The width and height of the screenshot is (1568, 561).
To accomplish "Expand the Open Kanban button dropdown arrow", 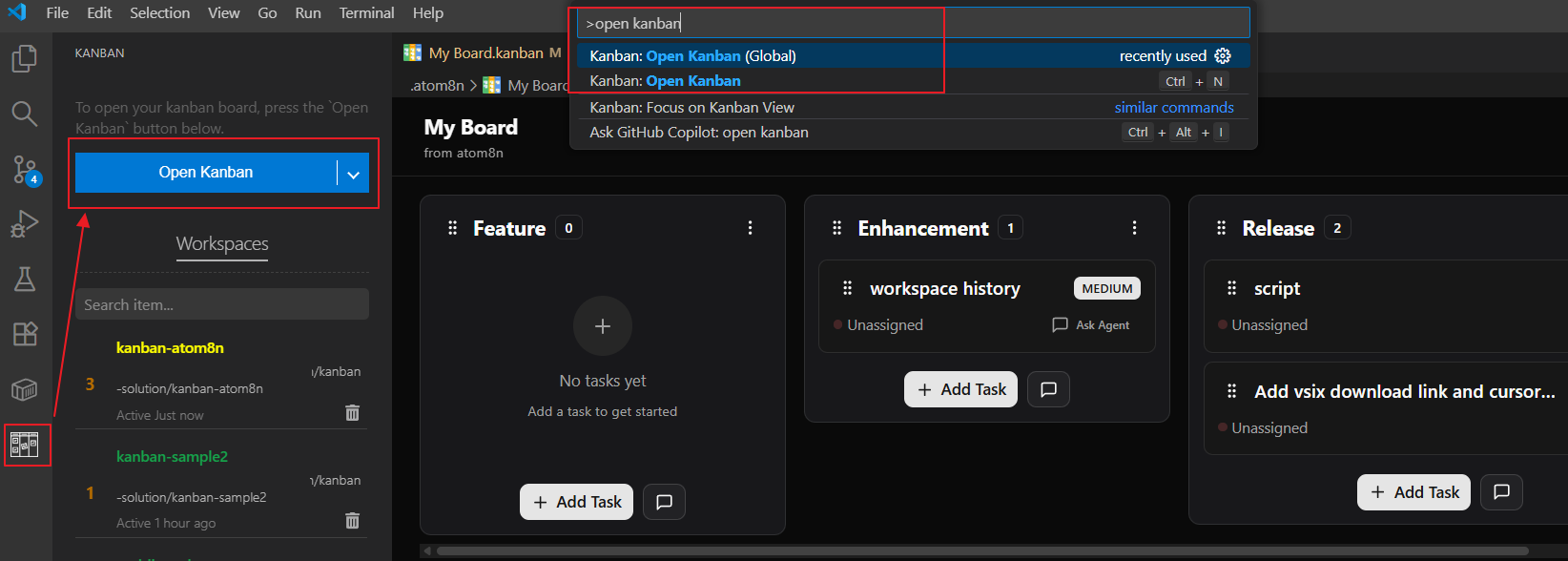I will (x=353, y=174).
